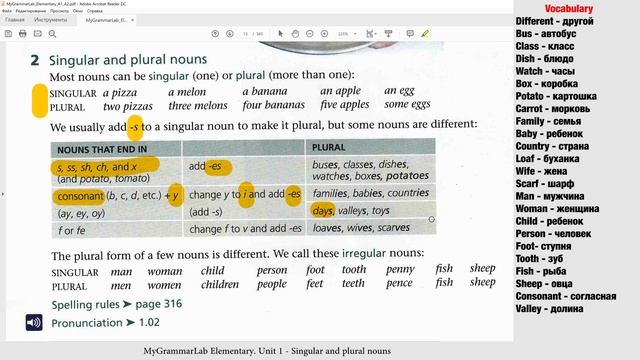Open the Find text magnifier tool

pyautogui.click(x=52, y=34)
